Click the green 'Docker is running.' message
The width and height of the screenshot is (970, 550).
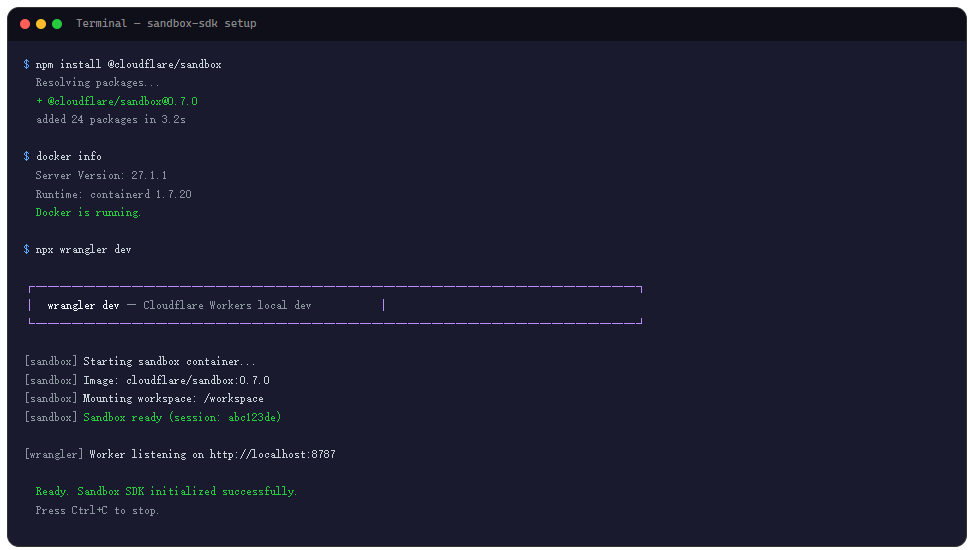point(88,212)
